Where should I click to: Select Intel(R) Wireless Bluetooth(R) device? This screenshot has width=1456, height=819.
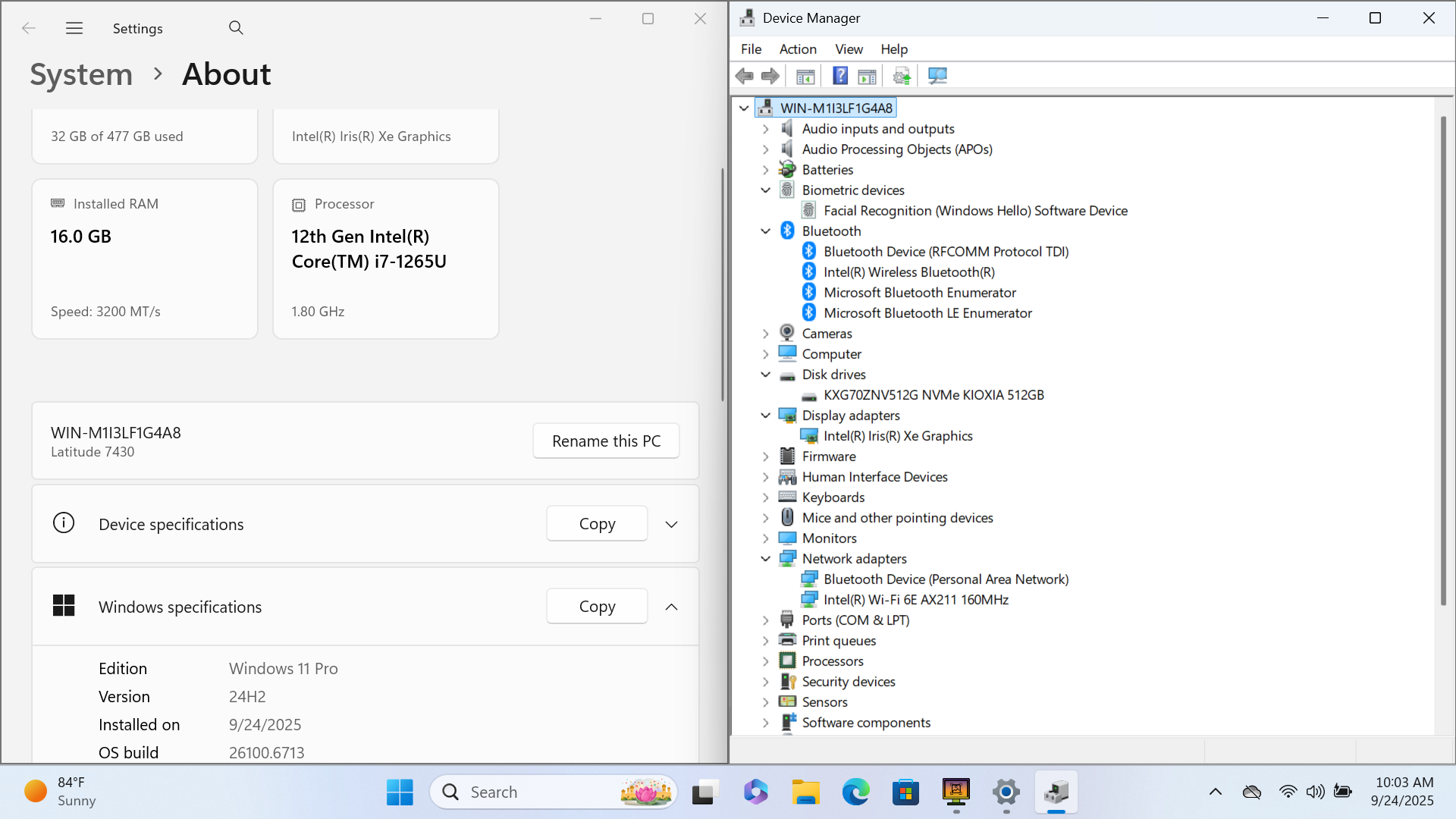click(908, 271)
